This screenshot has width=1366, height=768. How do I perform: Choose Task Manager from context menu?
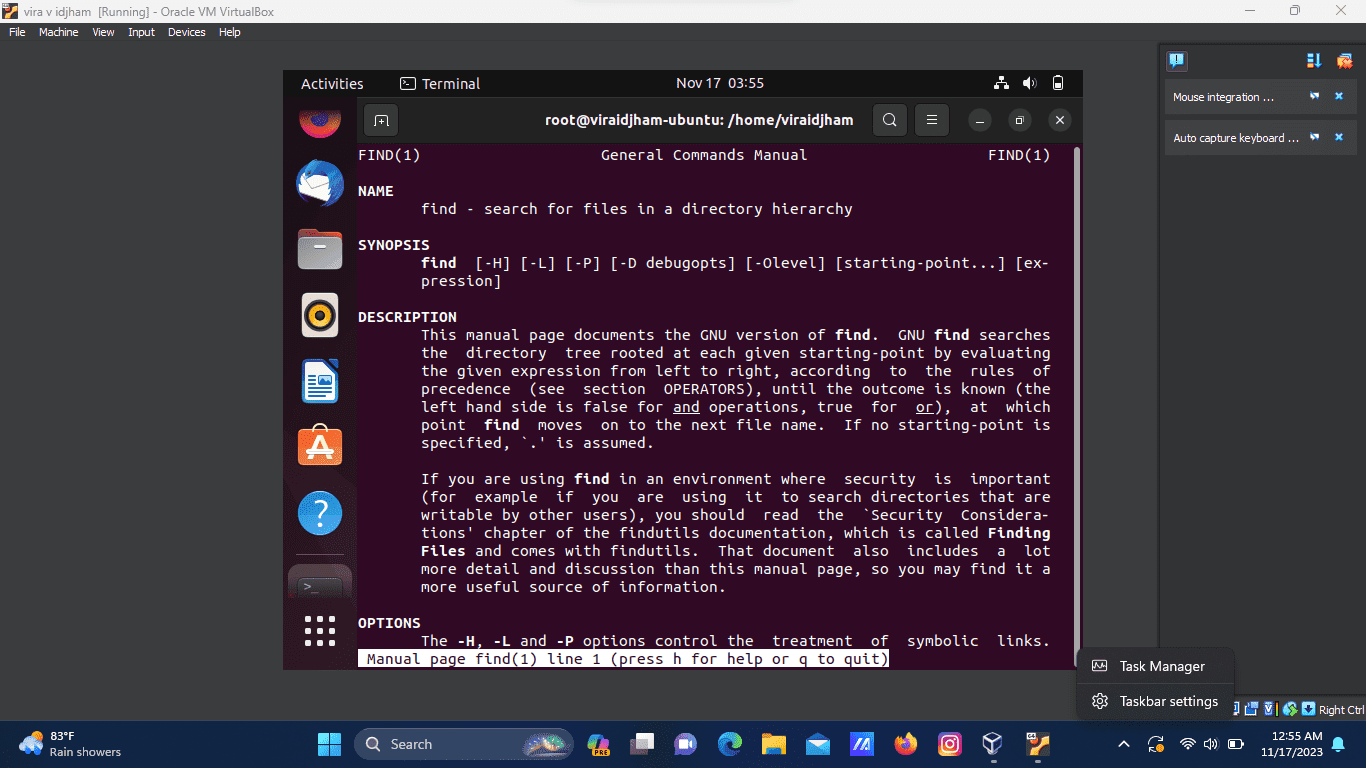[1155, 666]
